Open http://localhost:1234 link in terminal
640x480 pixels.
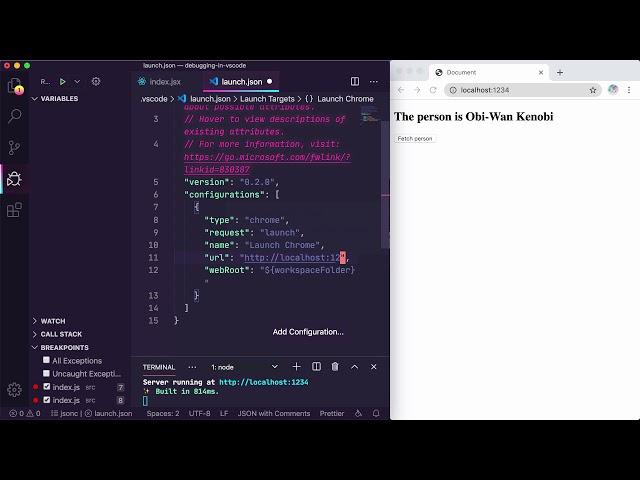[x=264, y=382]
